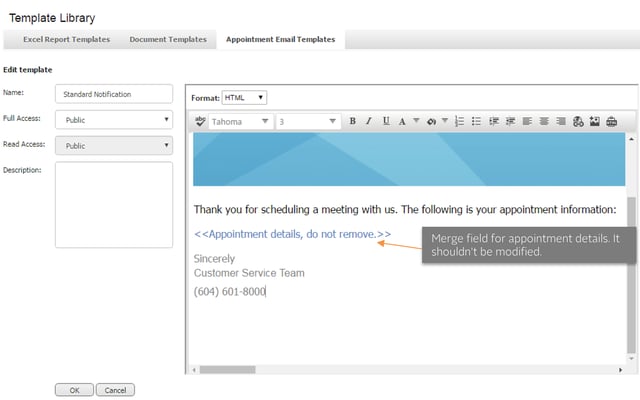The height and width of the screenshot is (400, 640).
Task: Insert a bulleted list
Action: 476,121
